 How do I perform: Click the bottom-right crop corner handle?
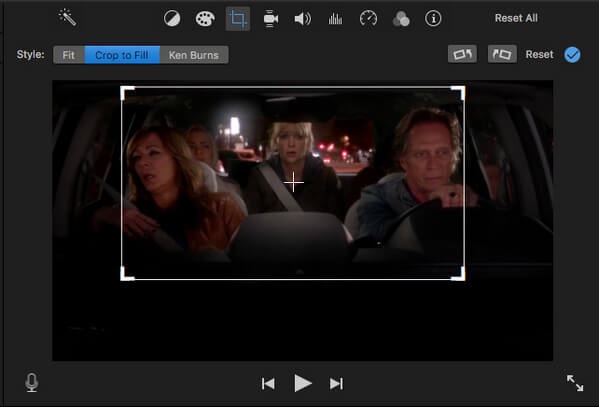click(460, 275)
